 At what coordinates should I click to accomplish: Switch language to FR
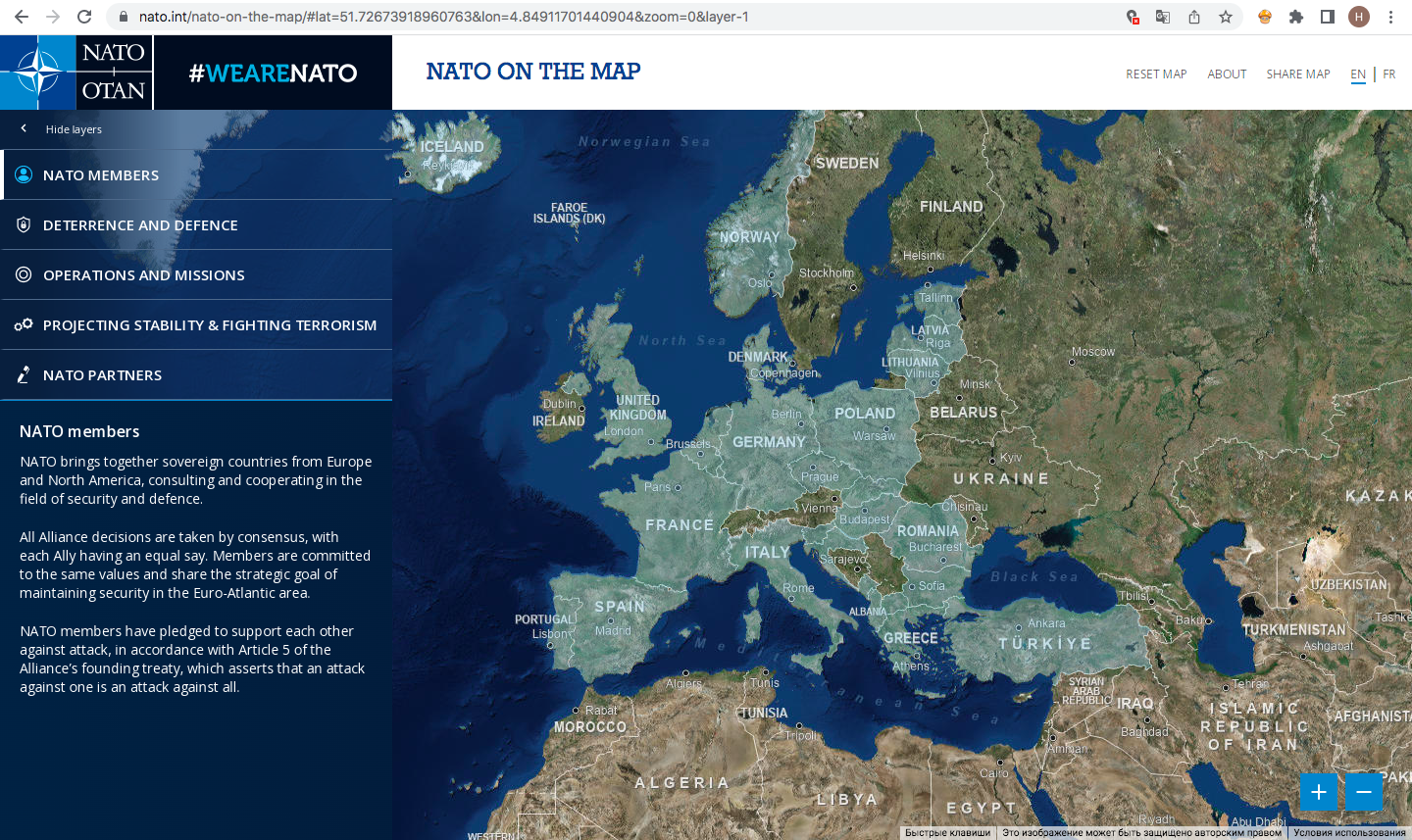1389,74
